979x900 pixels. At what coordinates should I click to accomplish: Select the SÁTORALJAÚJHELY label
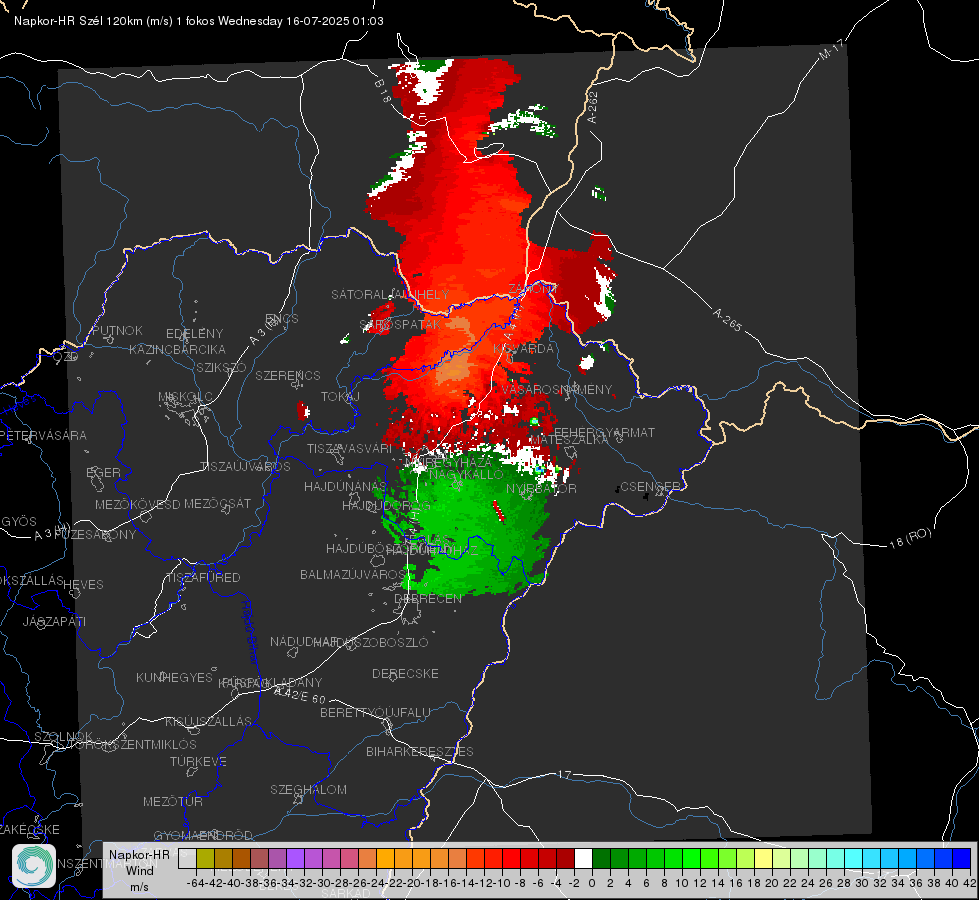(390, 294)
